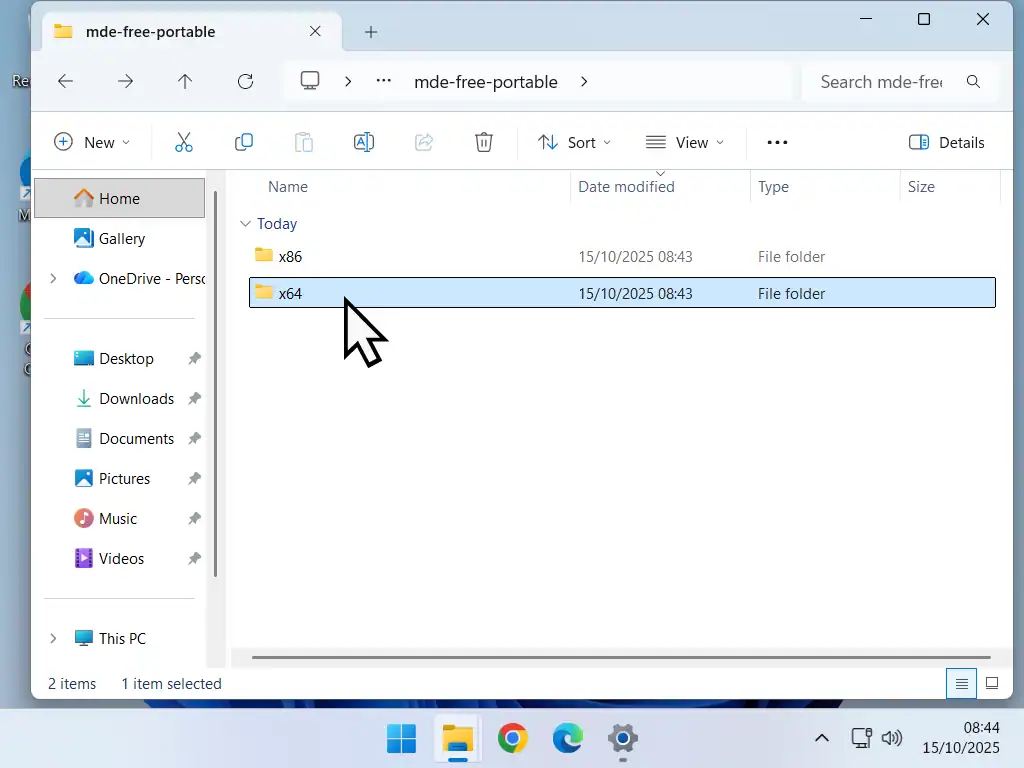Viewport: 1024px width, 768px height.
Task: Navigate back with the left arrow
Action: (x=66, y=82)
